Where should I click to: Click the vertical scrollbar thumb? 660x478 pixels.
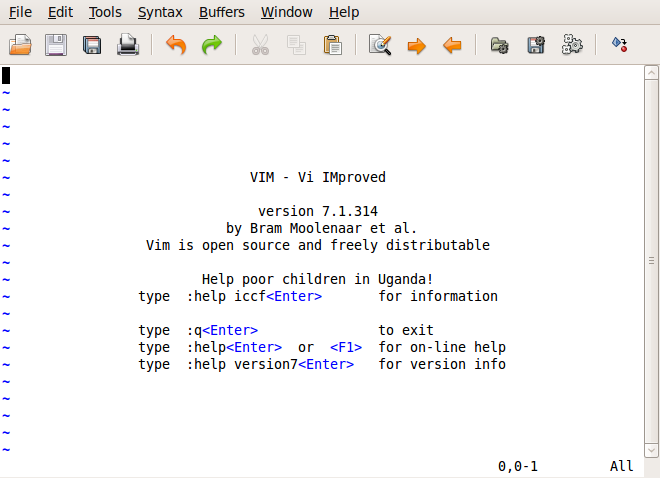pyautogui.click(x=651, y=261)
